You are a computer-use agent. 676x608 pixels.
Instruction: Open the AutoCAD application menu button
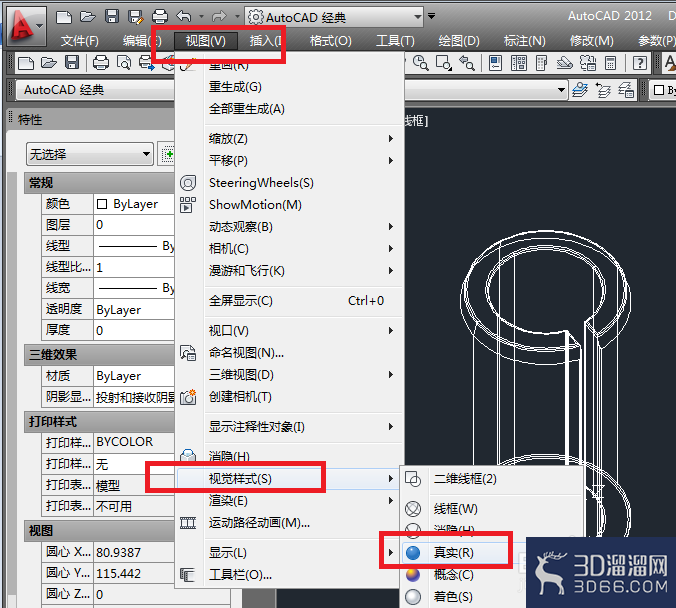25,25
